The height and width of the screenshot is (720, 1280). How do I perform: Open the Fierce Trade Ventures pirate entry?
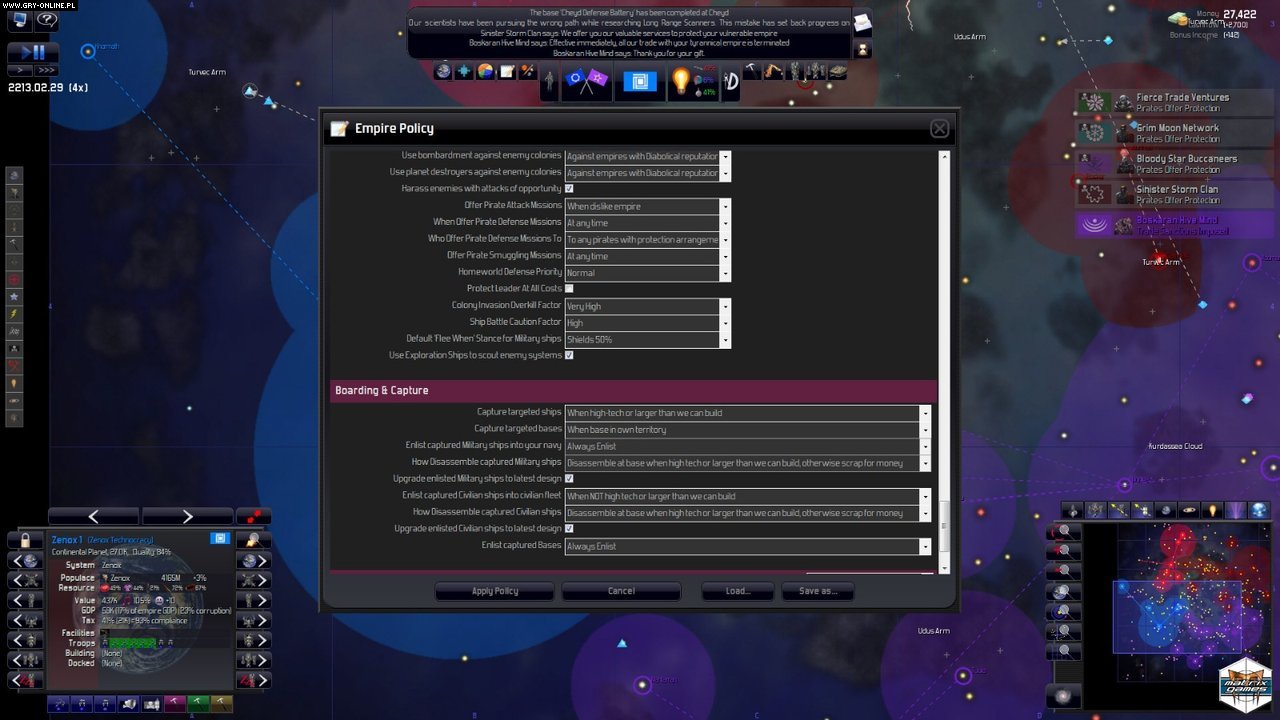click(x=1185, y=101)
